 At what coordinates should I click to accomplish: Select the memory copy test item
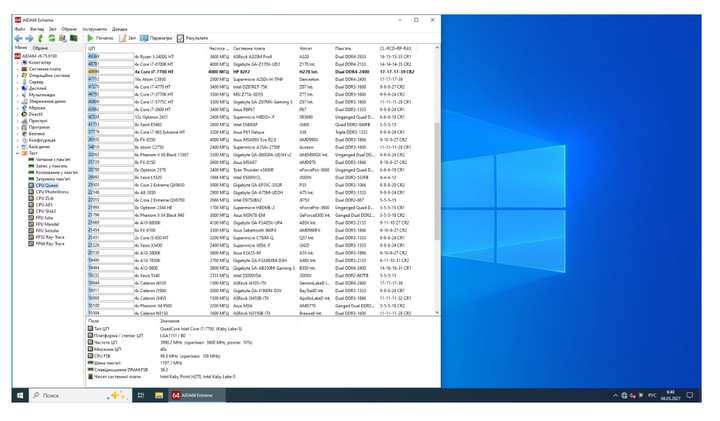pyautogui.click(x=53, y=172)
